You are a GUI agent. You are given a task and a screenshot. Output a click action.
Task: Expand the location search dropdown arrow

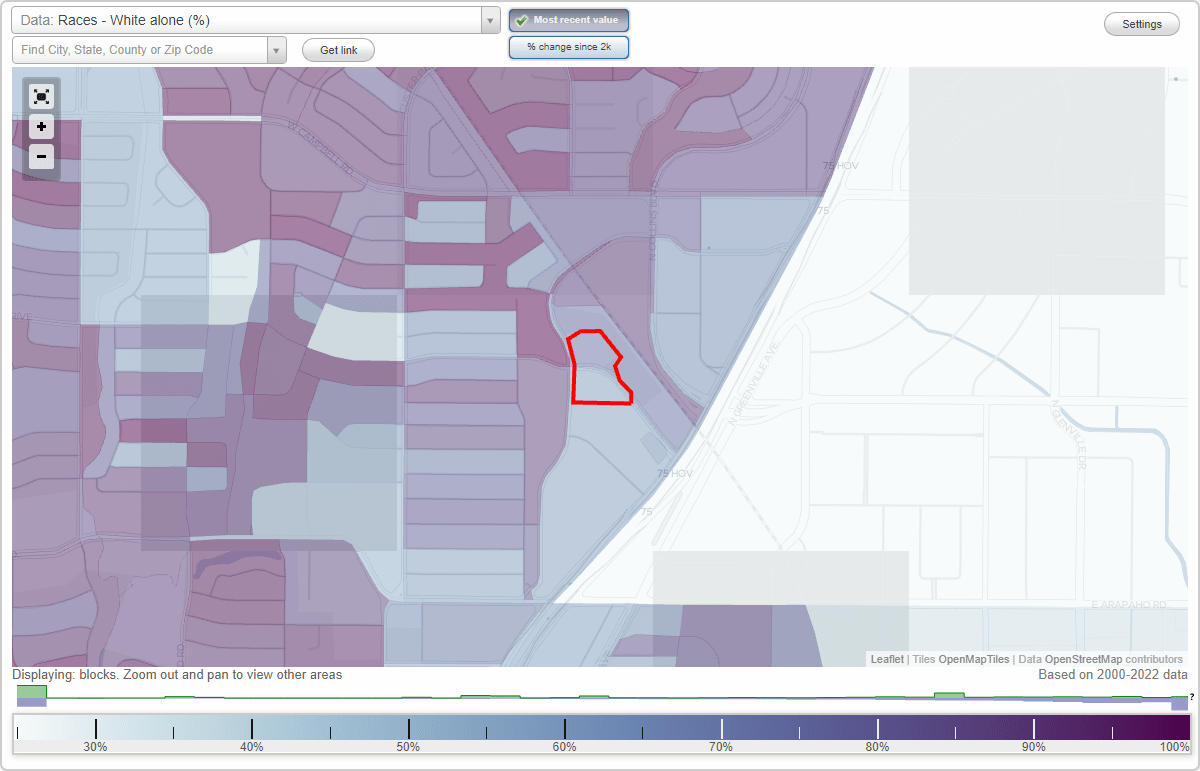pos(277,50)
